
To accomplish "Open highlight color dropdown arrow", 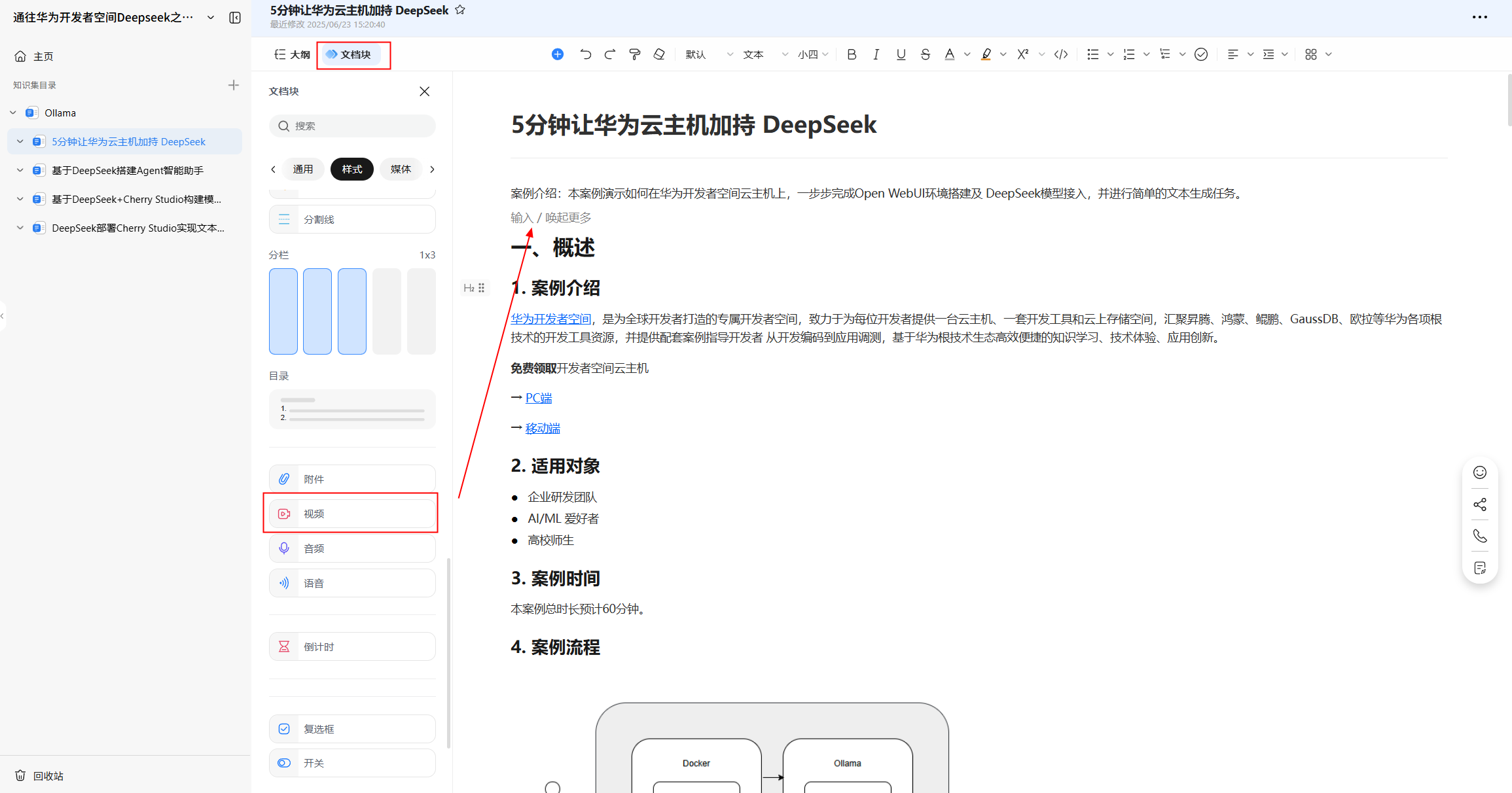I will pos(1003,54).
